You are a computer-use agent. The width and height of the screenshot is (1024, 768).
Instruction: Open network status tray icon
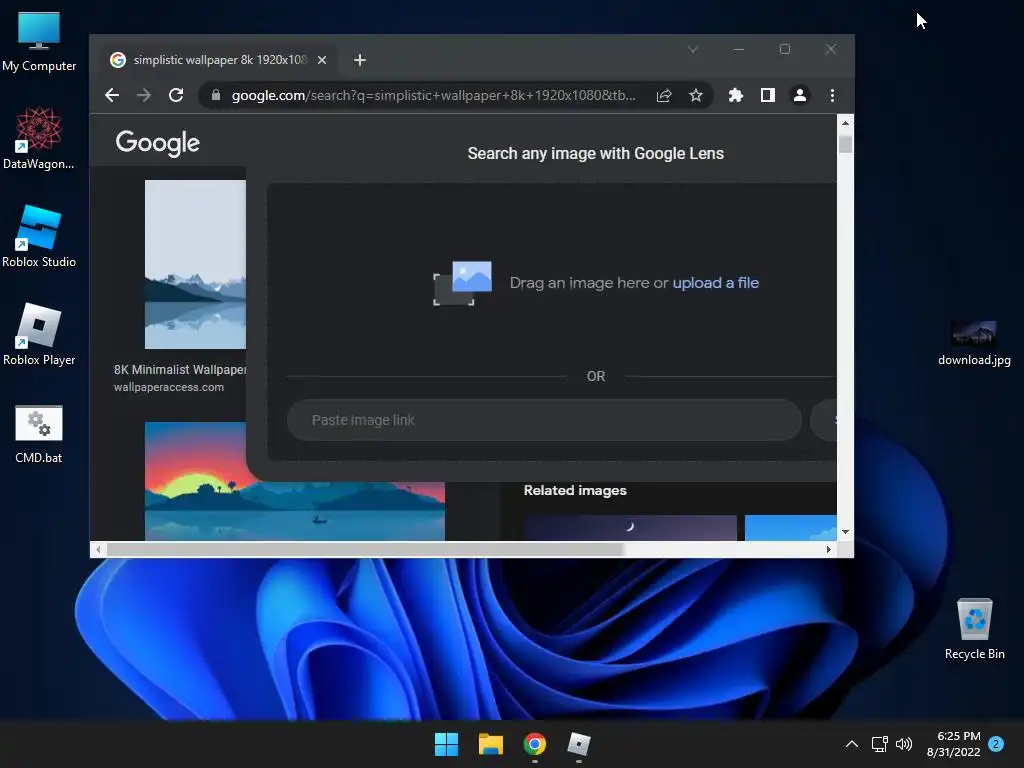[880, 744]
